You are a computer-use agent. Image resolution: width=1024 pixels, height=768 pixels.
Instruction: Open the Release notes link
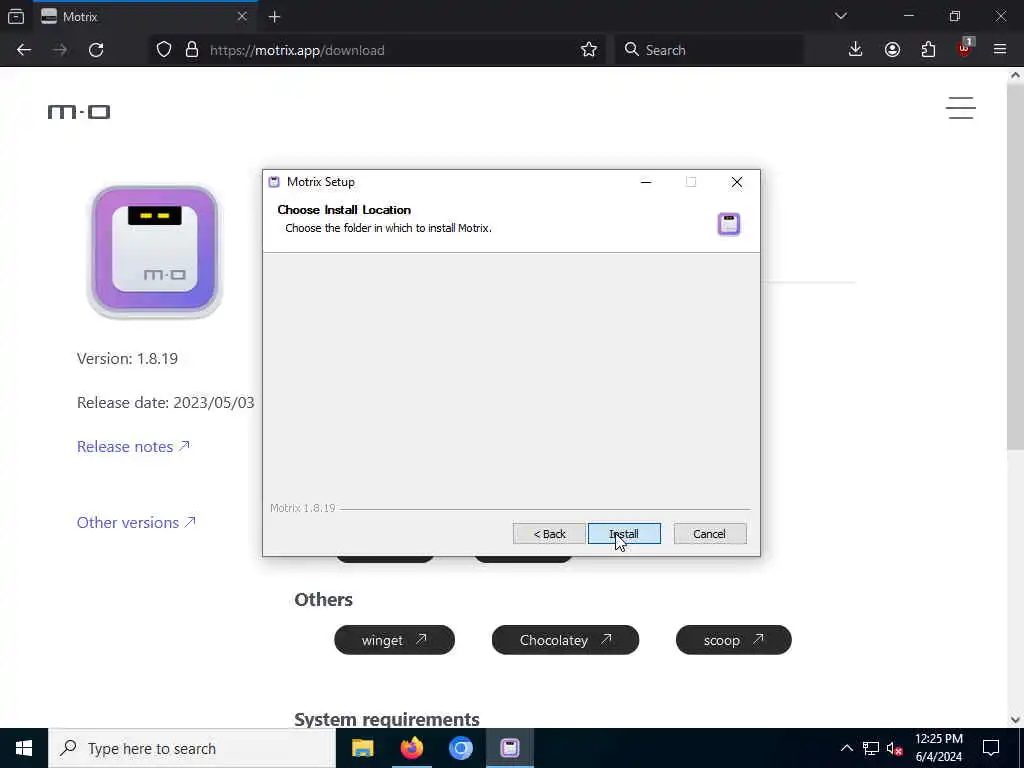pyautogui.click(x=133, y=447)
